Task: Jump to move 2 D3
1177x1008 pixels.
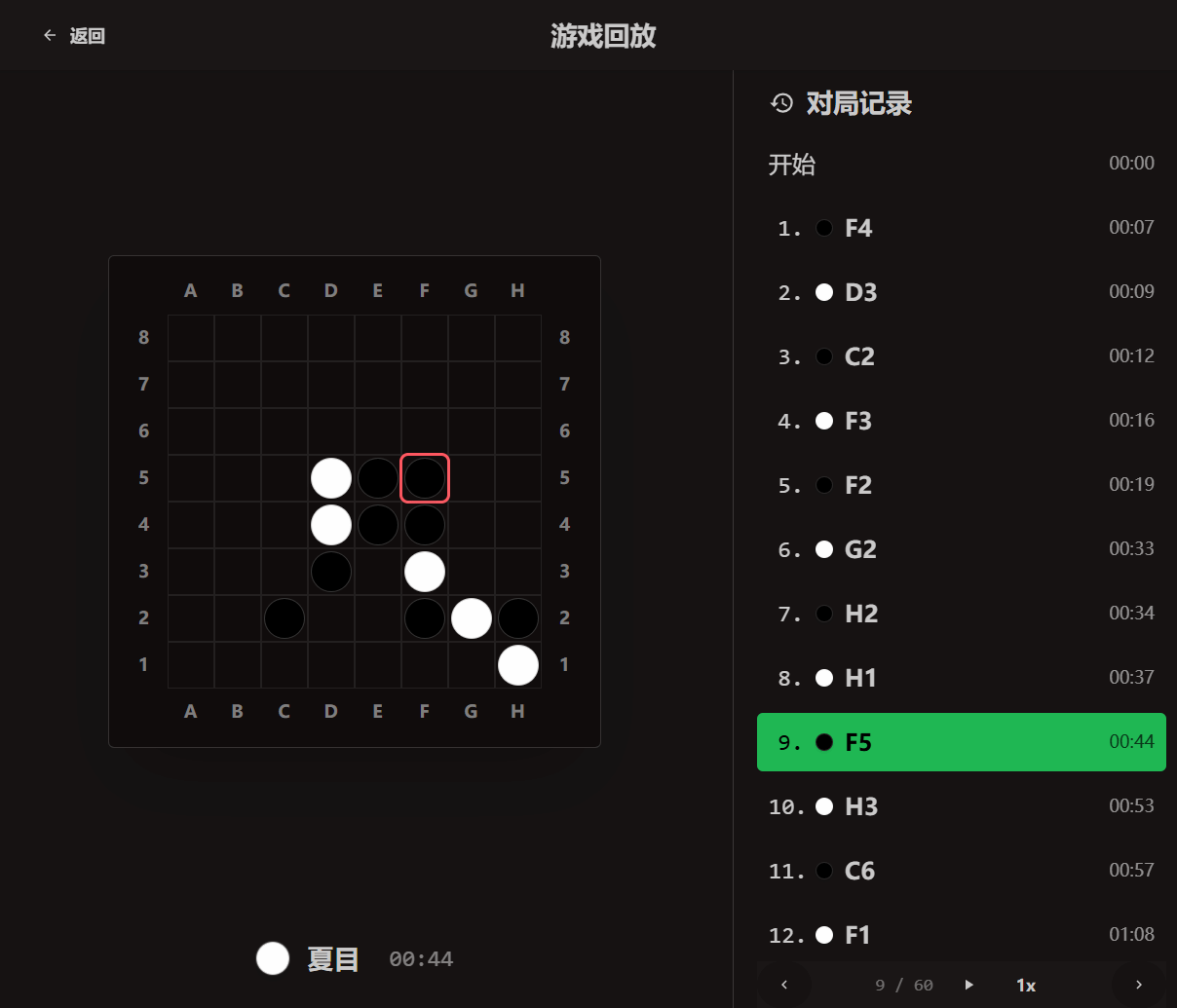Action: [961, 292]
